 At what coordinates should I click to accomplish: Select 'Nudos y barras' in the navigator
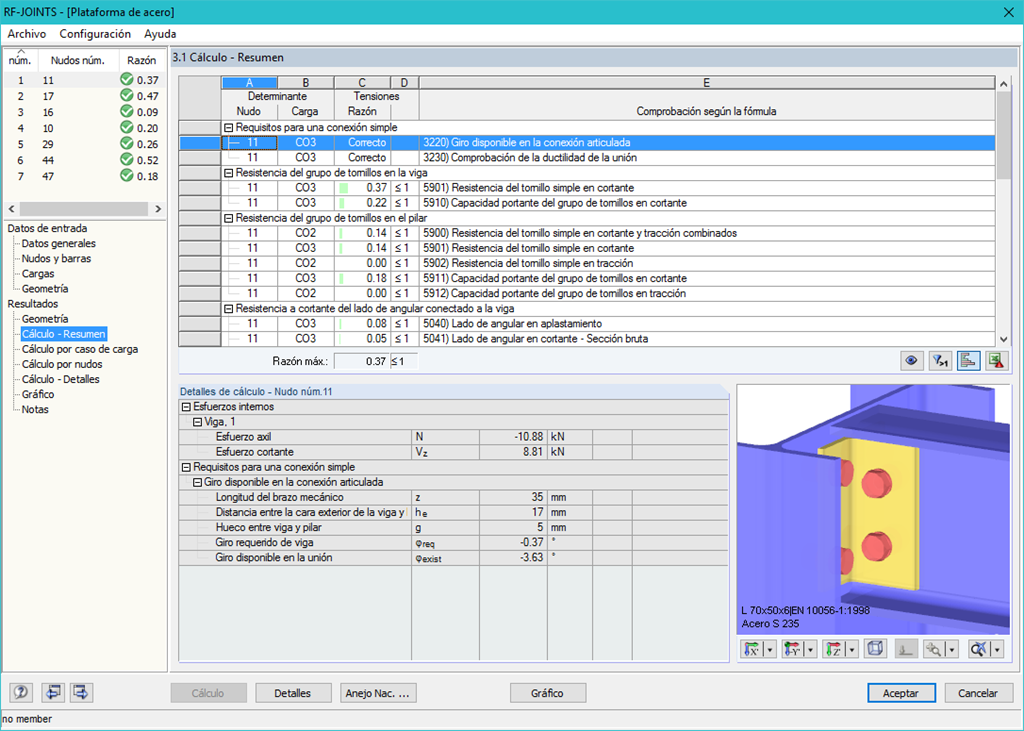tap(56, 258)
